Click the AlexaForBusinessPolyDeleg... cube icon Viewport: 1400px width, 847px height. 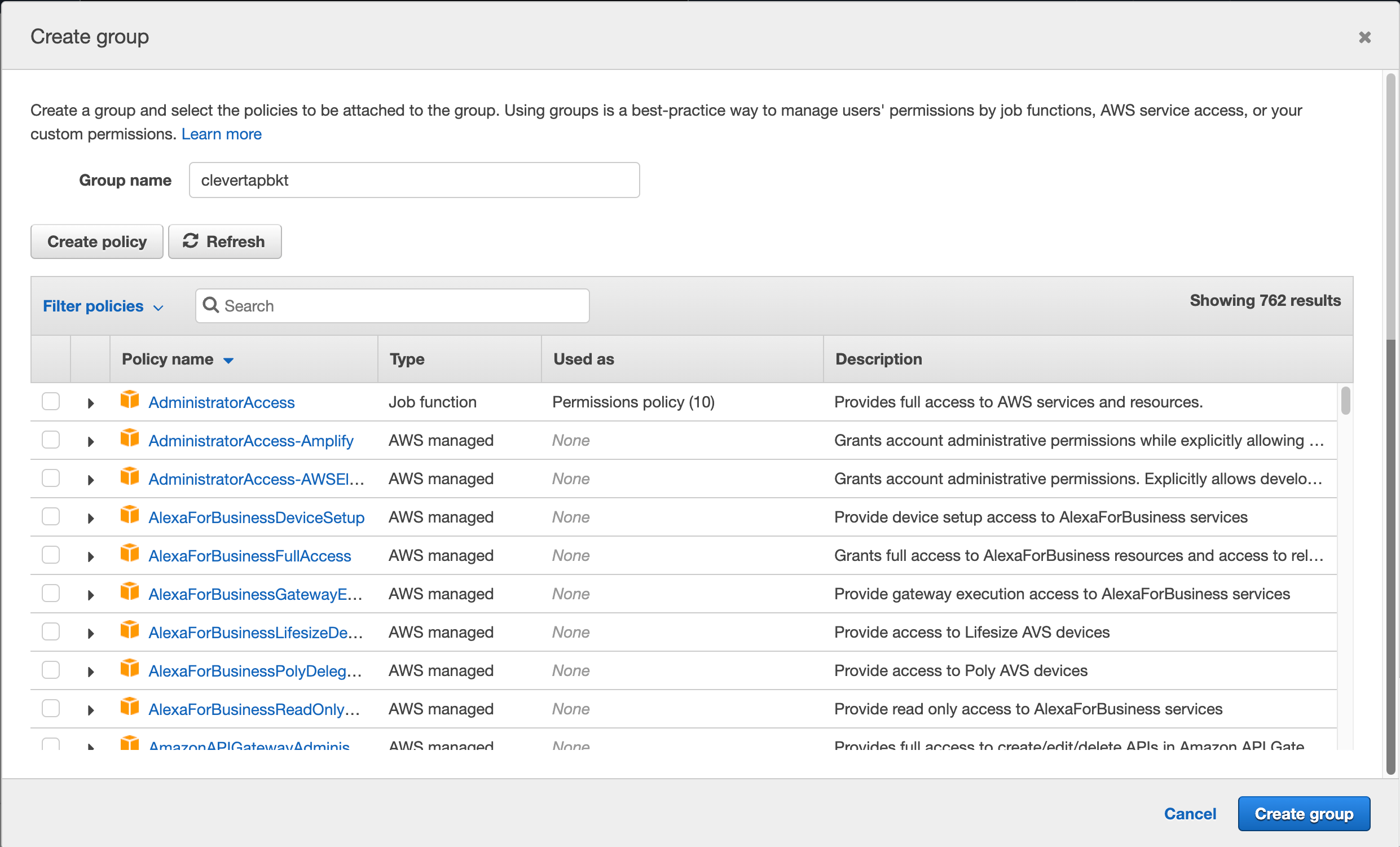coord(130,669)
